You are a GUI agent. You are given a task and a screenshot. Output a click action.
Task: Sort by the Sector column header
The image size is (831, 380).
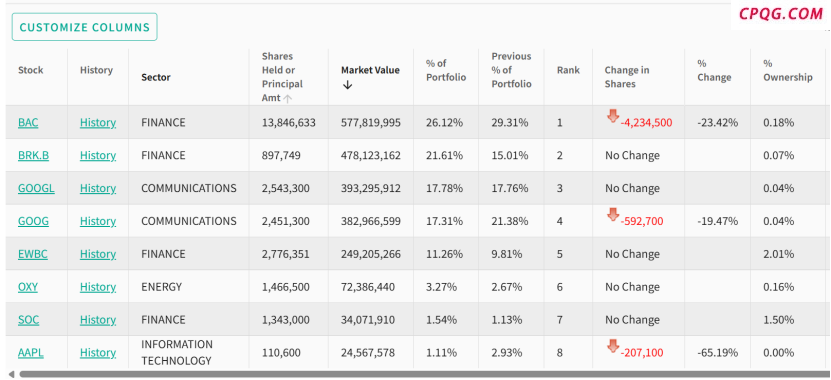click(156, 77)
